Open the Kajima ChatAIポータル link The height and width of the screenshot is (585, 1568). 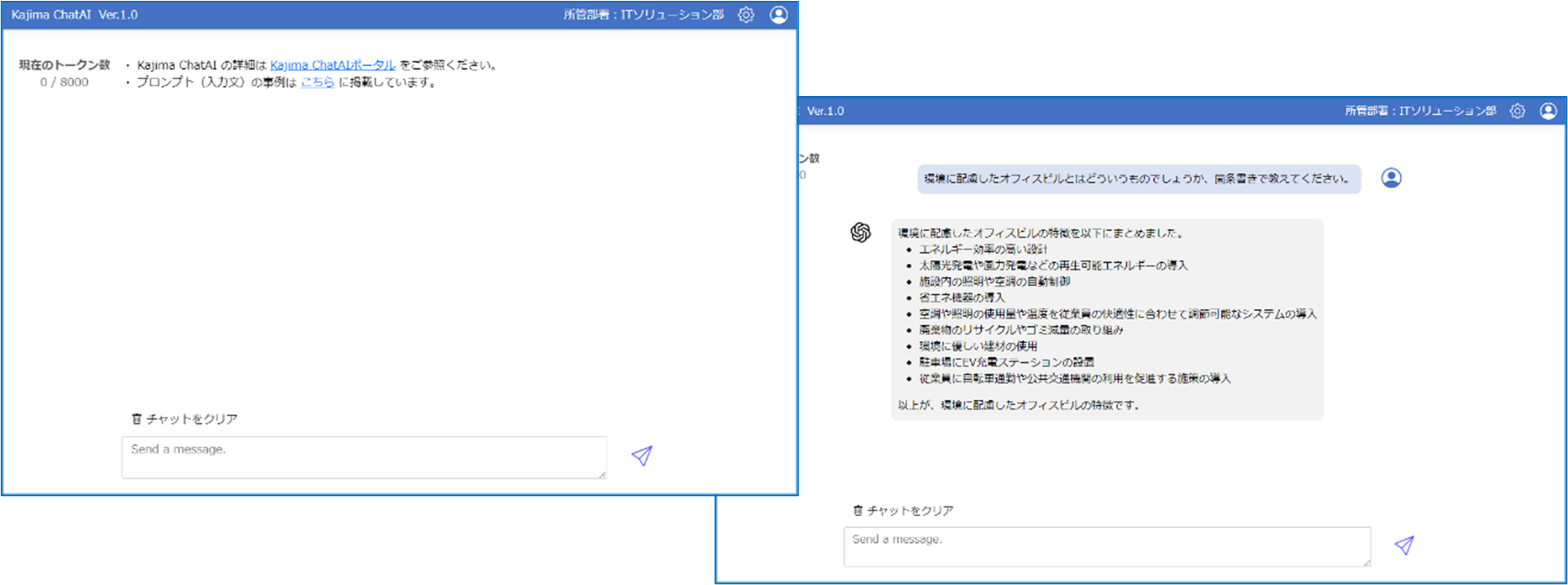332,65
